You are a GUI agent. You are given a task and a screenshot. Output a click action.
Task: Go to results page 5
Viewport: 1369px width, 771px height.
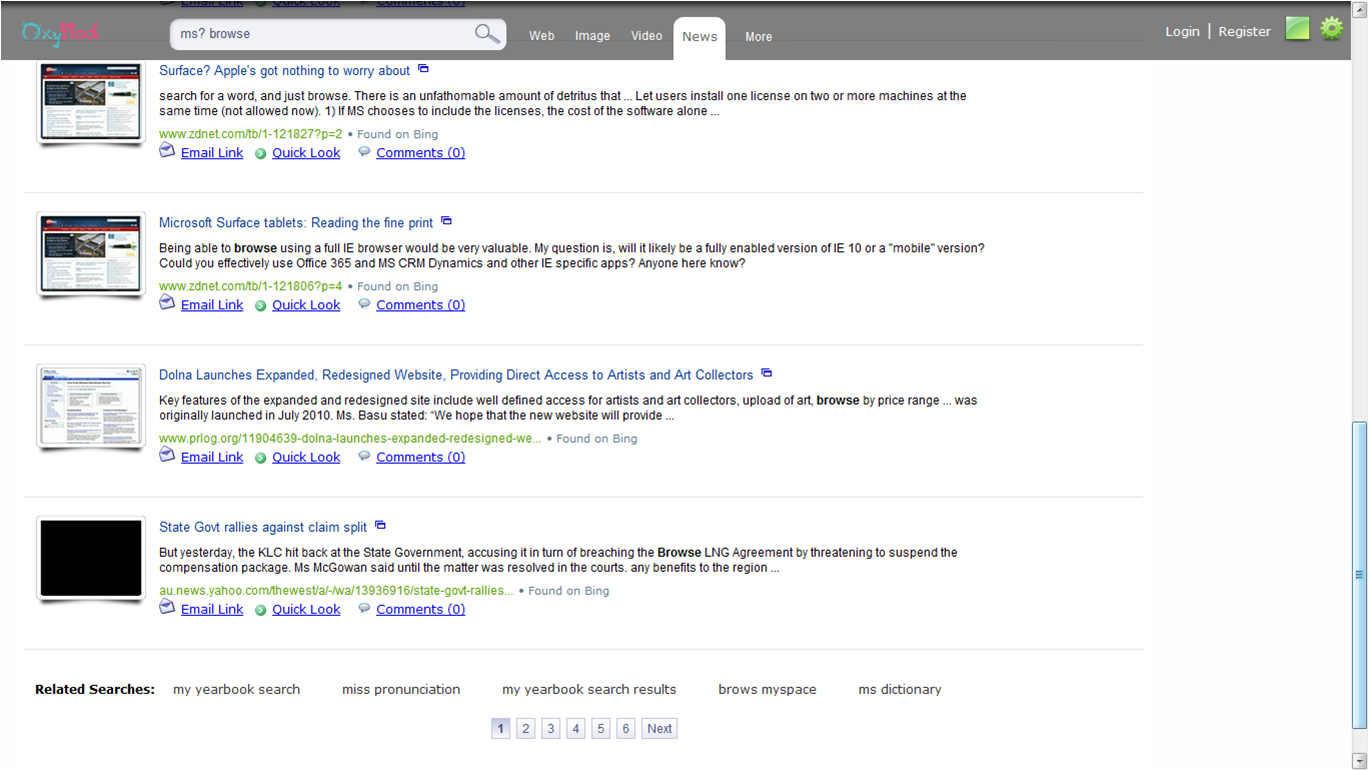(x=601, y=728)
